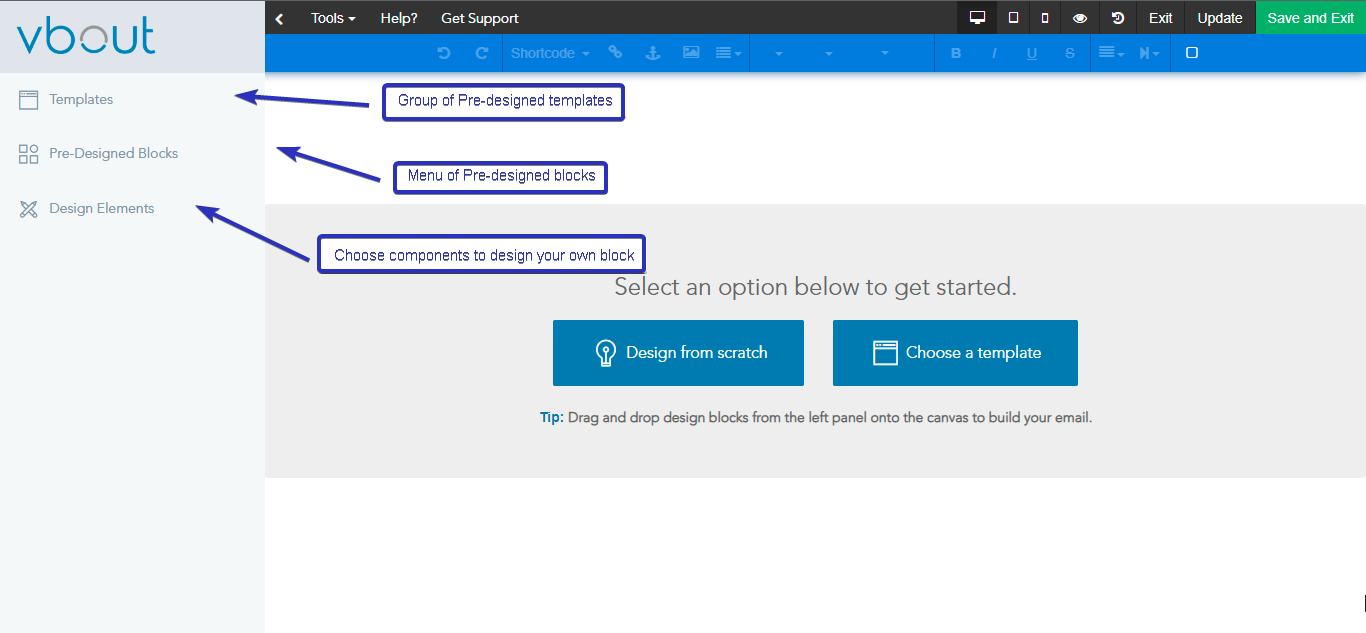
Task: Toggle Underline formatting
Action: (x=1032, y=53)
